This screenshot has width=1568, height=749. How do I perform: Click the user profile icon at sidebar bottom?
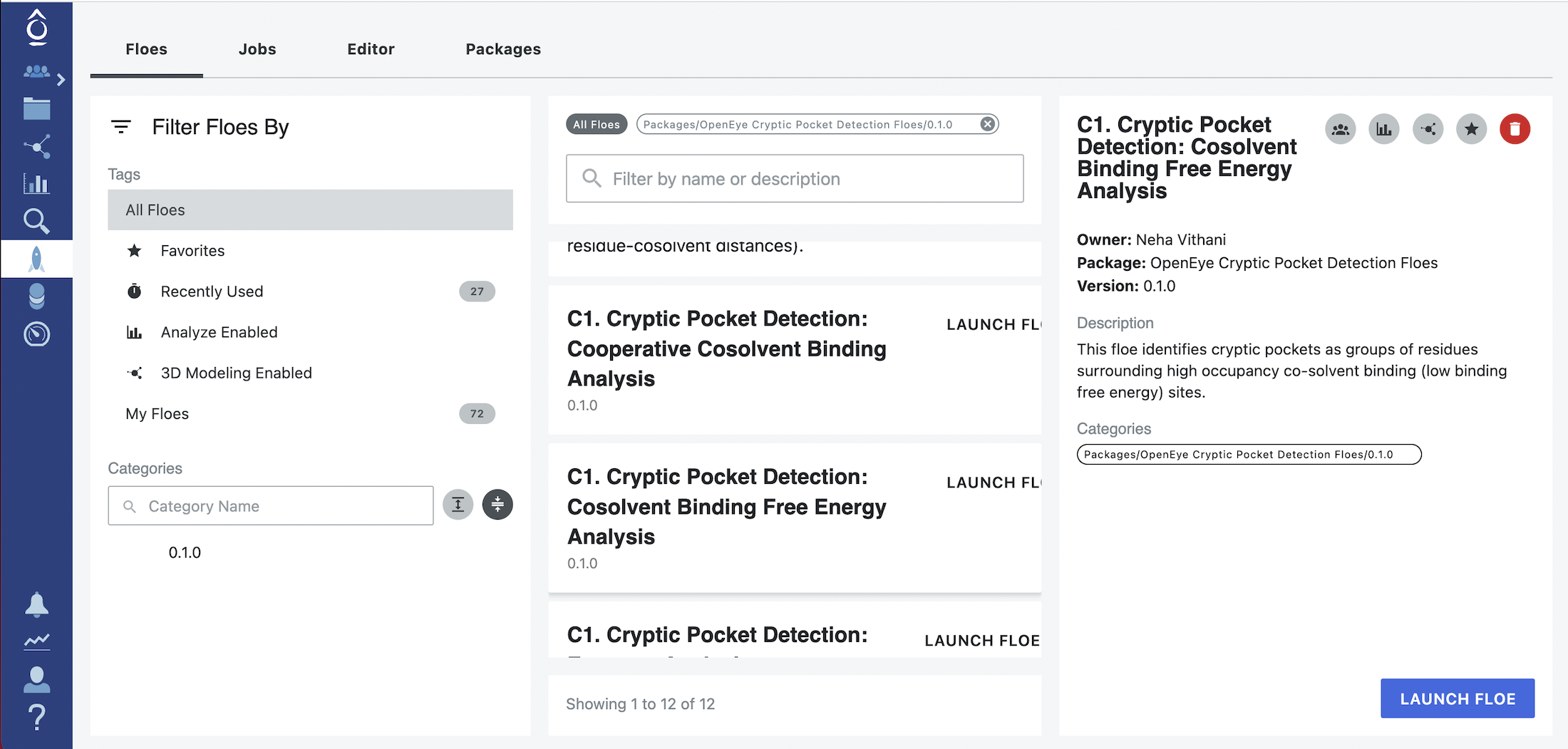36,678
